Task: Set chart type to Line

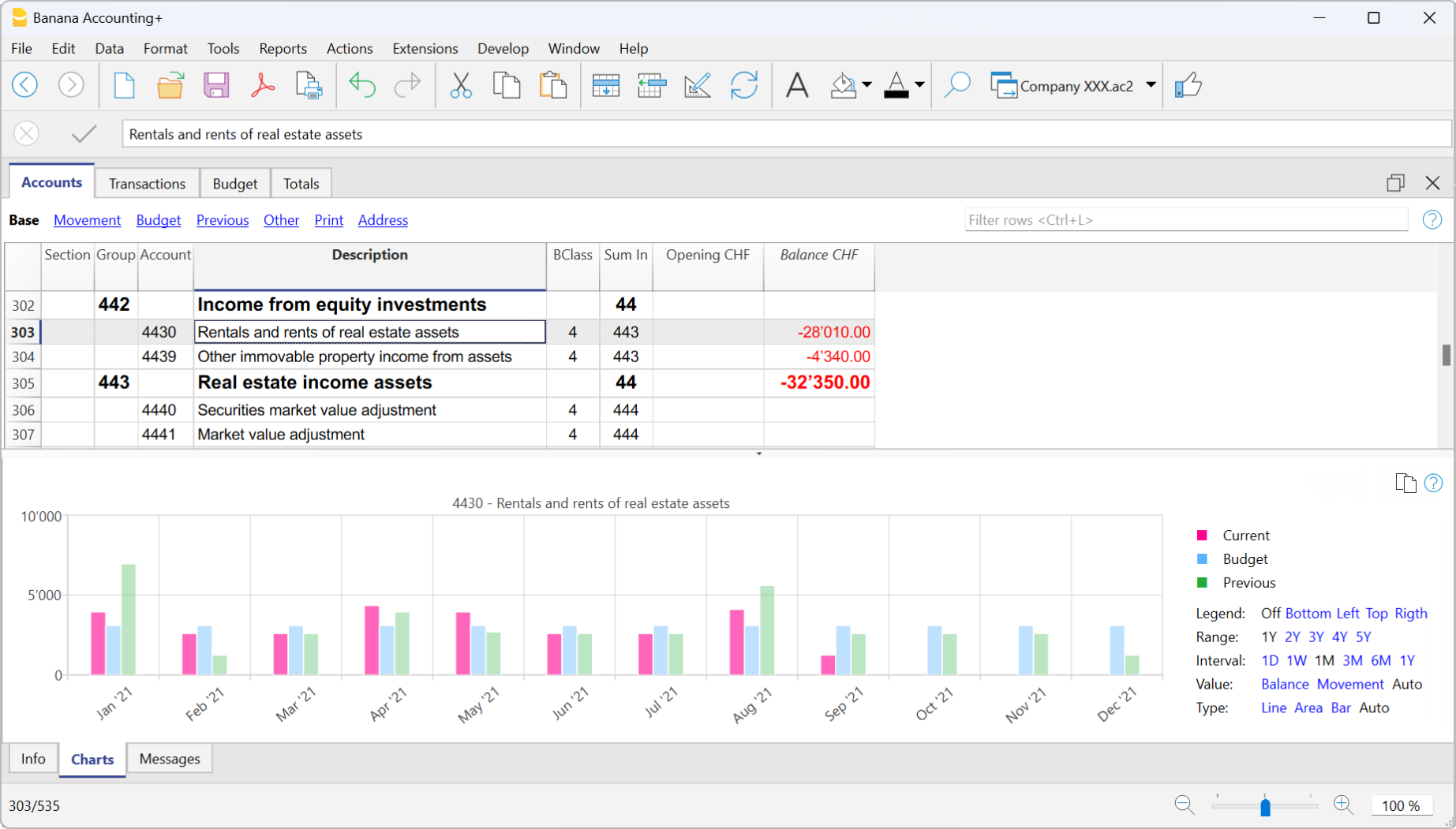Action: point(1273,708)
